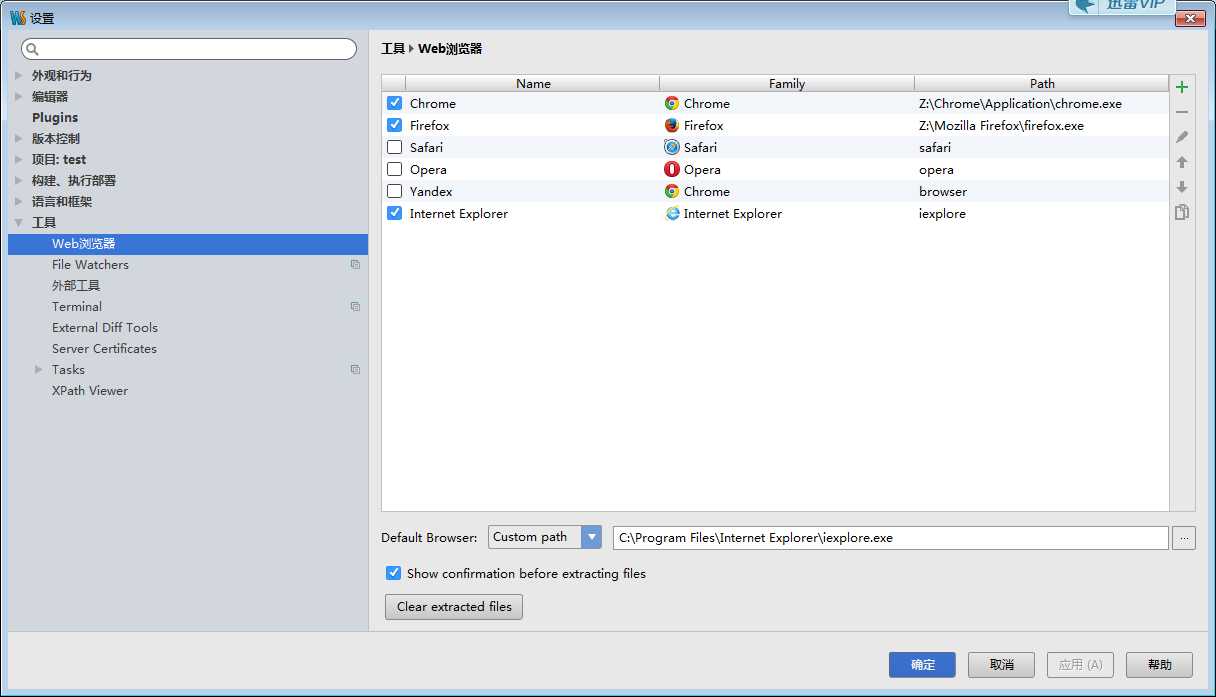1216x697 pixels.
Task: Expand the 版本控制 settings group
Action: [19, 138]
